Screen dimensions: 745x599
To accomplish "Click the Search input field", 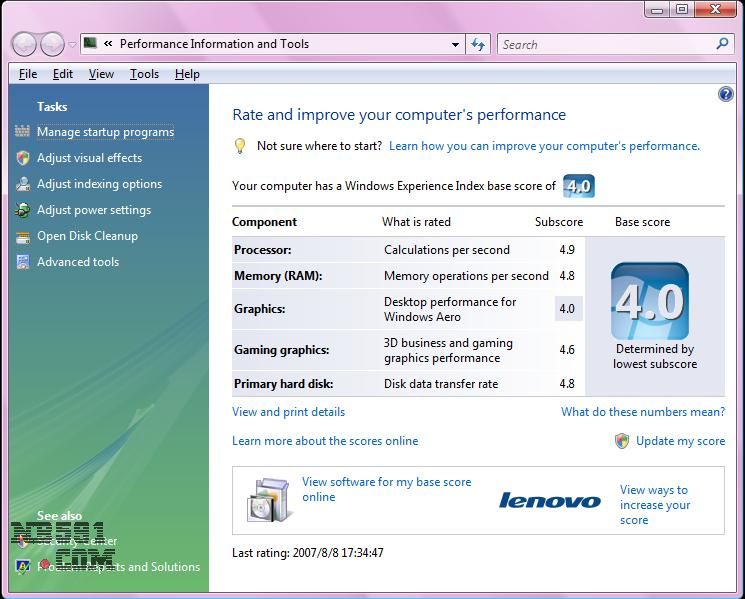I will coord(606,44).
